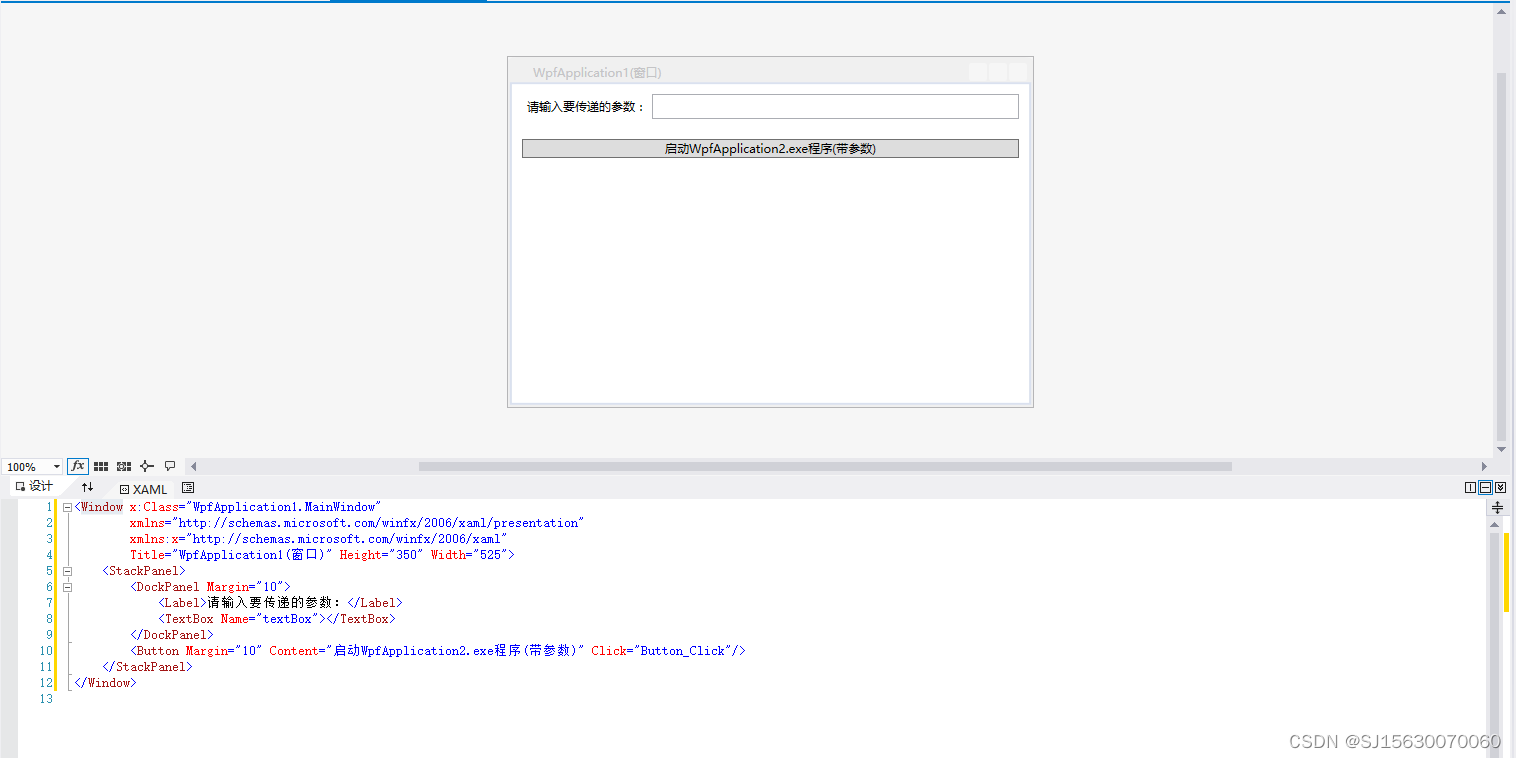The height and width of the screenshot is (758, 1516).
Task: Click the crosshair guides icon in designer toolbar
Action: [x=145, y=466]
